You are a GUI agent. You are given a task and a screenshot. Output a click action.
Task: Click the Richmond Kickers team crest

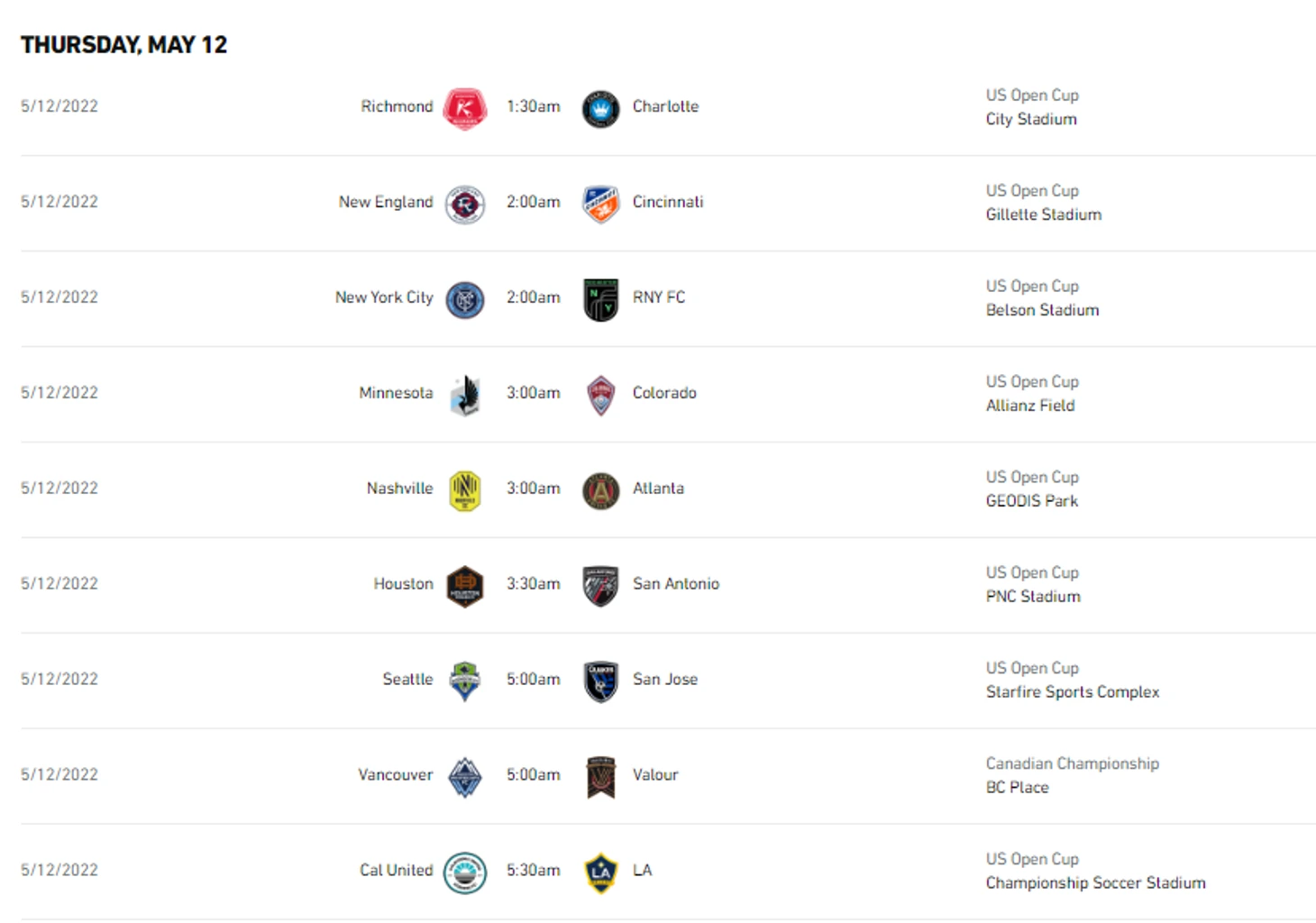[465, 109]
